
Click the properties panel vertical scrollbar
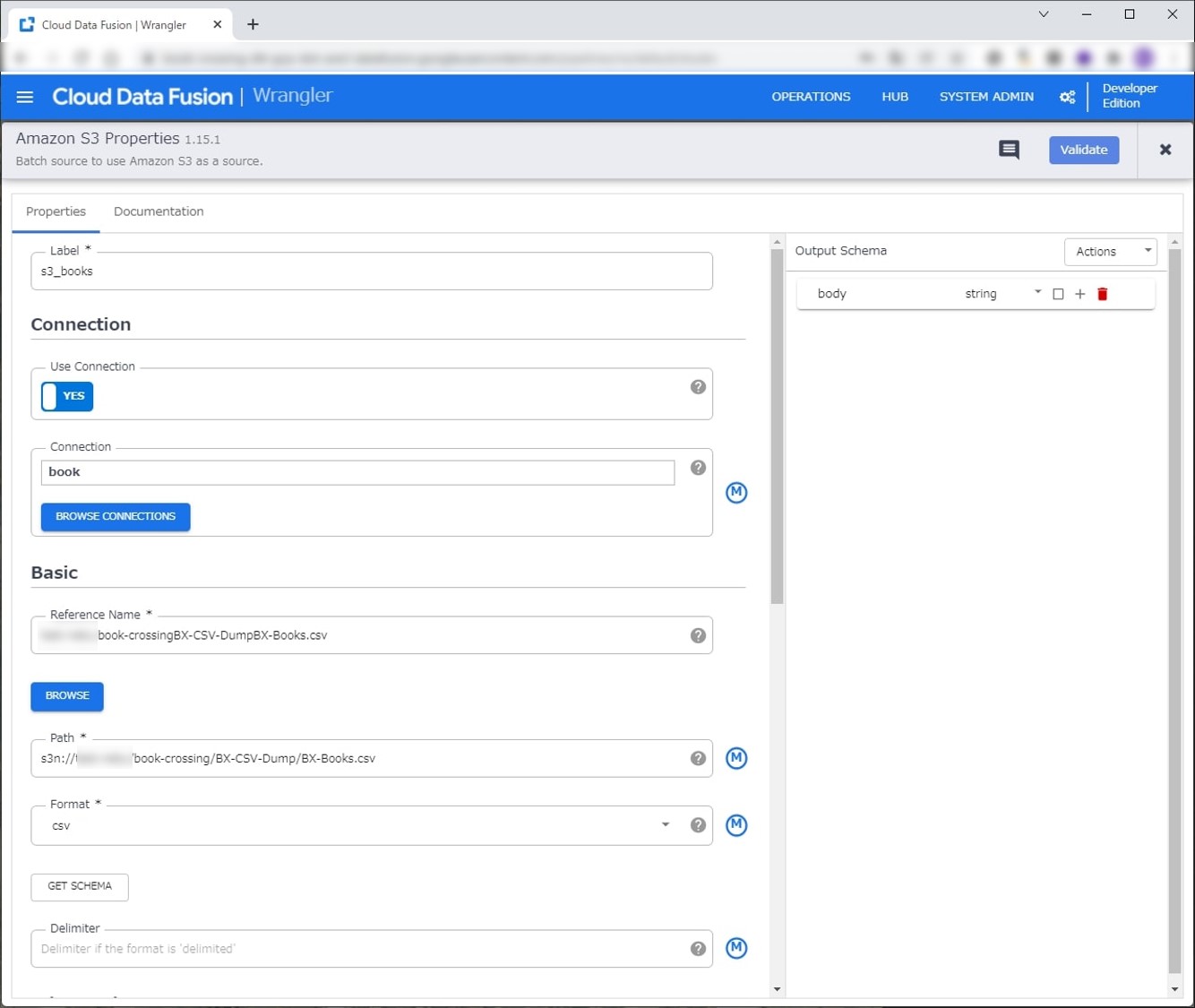pyautogui.click(x=777, y=426)
